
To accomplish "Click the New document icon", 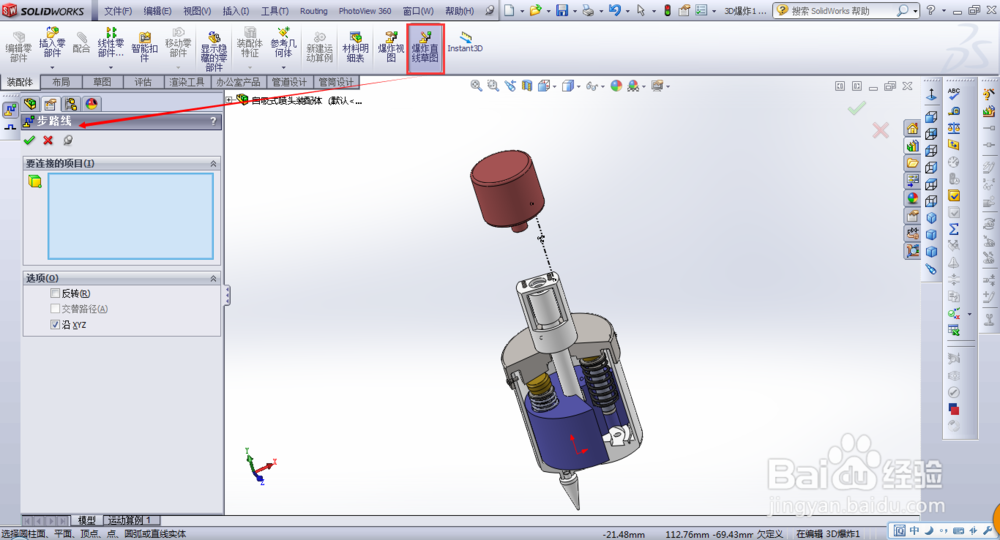I will (x=509, y=10).
